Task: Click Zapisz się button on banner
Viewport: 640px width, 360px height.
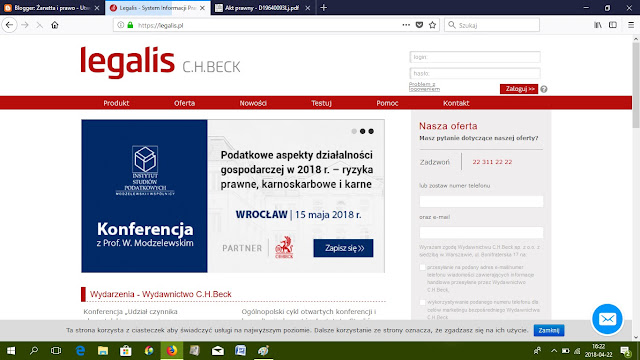Action: click(x=343, y=248)
